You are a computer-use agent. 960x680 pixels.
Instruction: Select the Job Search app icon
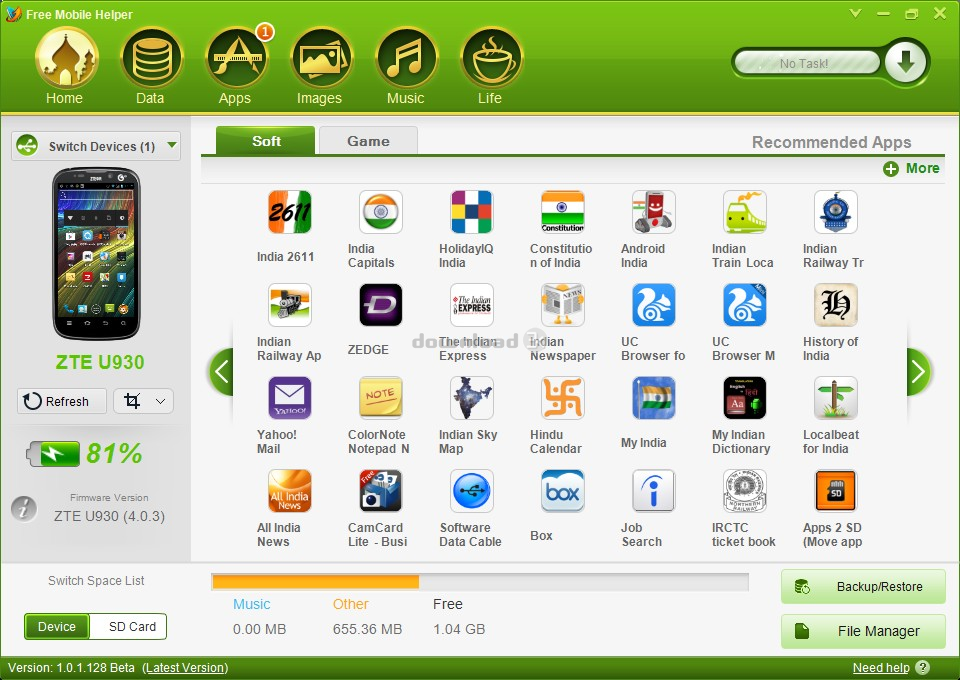[653, 491]
